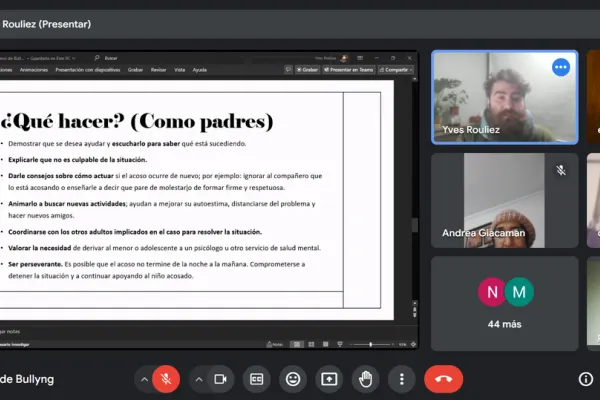600x400 pixels.
Task: Select Andrea Giacaman video tile
Action: (x=504, y=201)
